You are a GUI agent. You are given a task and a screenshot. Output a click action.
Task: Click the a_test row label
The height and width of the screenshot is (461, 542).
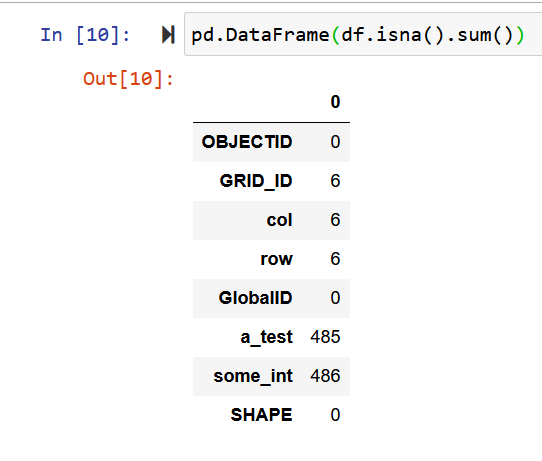point(267,337)
